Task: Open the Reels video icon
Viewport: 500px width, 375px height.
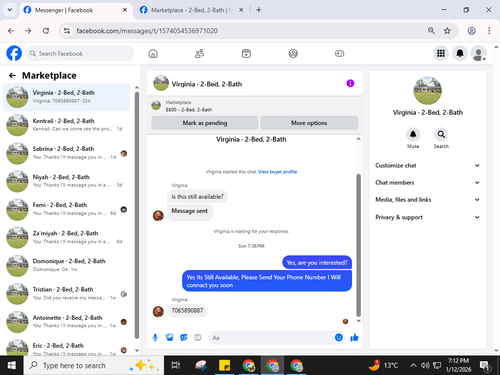Action: coord(246,53)
